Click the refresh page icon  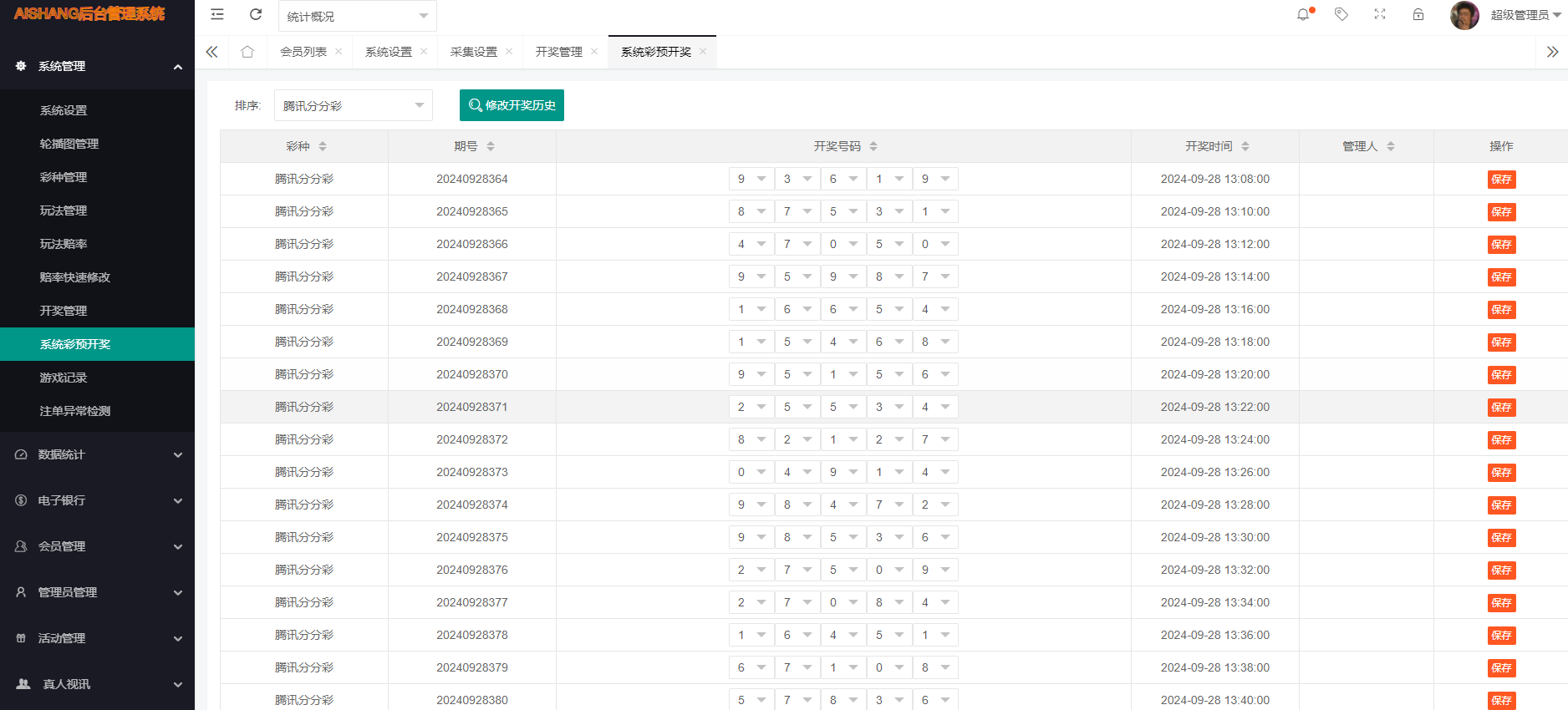point(256,14)
